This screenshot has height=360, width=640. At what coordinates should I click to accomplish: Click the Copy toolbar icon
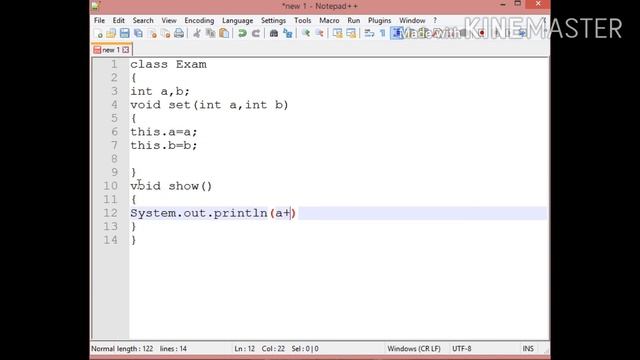click(x=210, y=33)
